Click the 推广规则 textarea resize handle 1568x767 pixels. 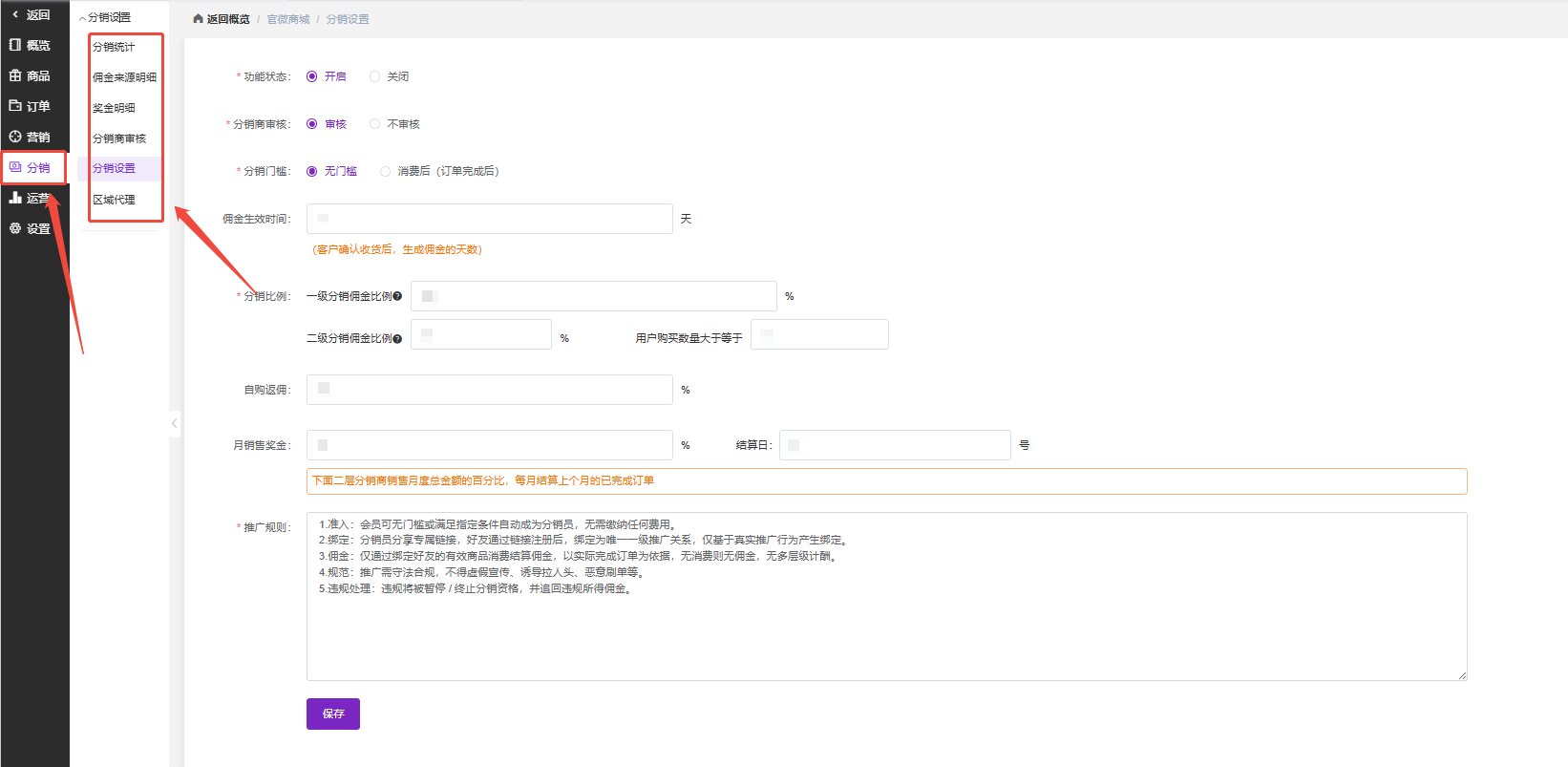pyautogui.click(x=1462, y=675)
